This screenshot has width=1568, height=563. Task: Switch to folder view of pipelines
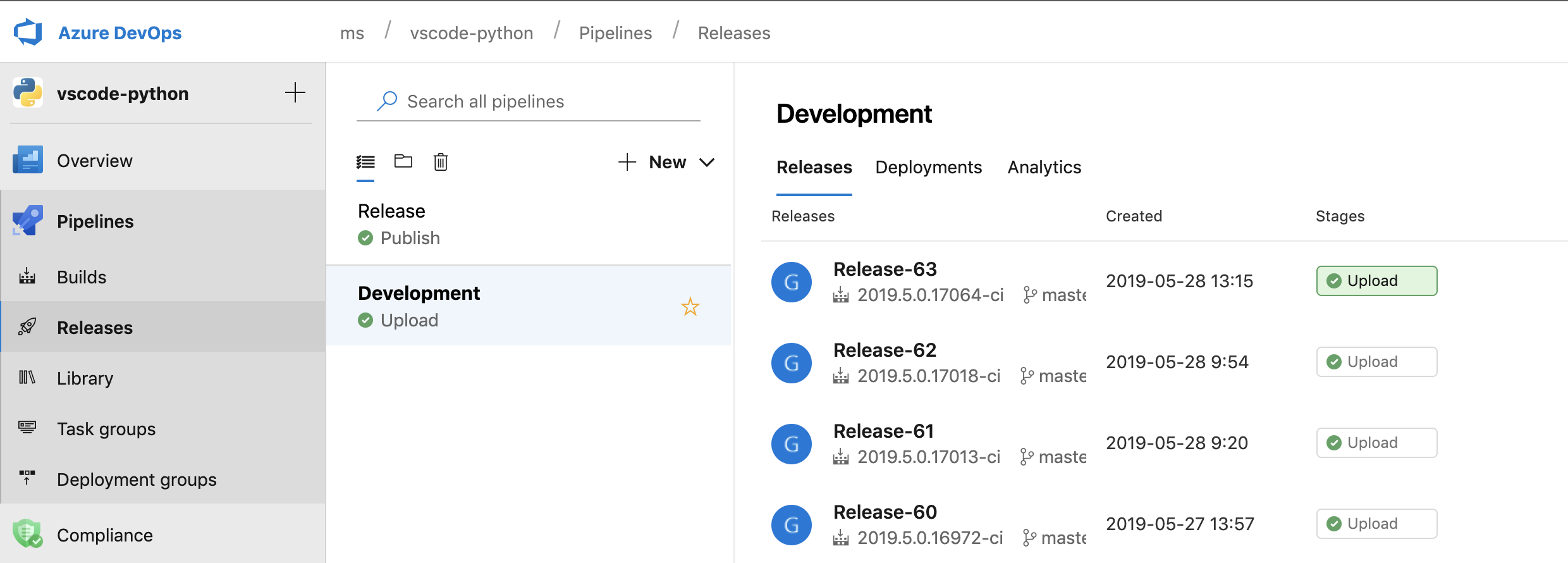coord(403,161)
